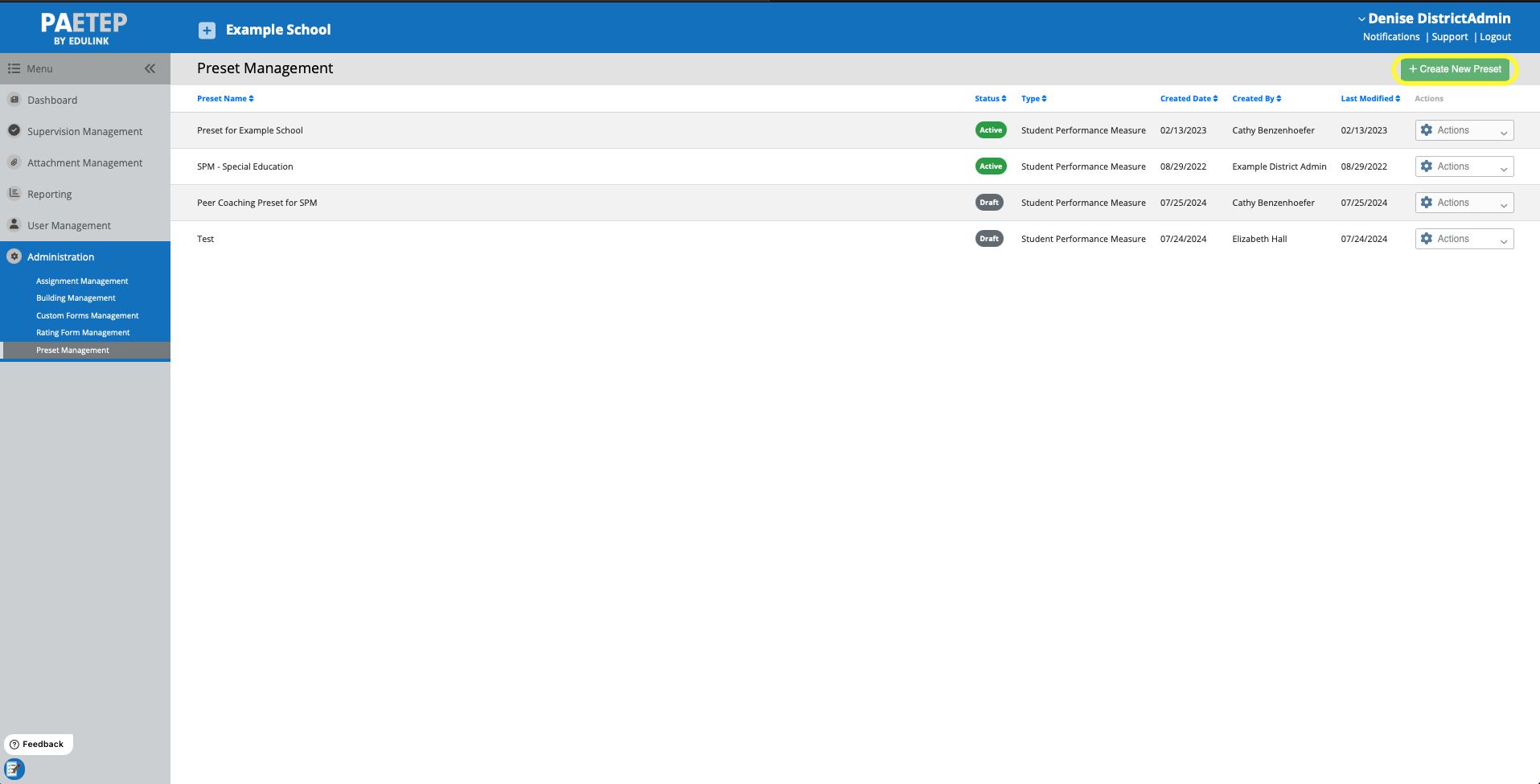The height and width of the screenshot is (784, 1540).
Task: Click Created By Example District Admin cell
Action: point(1279,166)
